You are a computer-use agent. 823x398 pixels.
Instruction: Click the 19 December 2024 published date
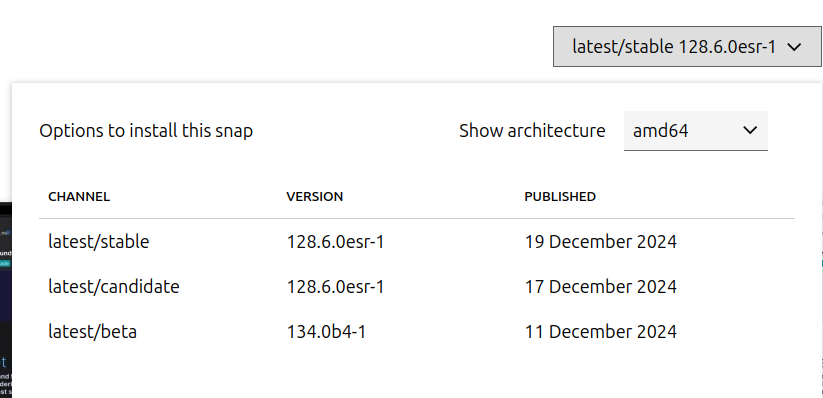[601, 242]
